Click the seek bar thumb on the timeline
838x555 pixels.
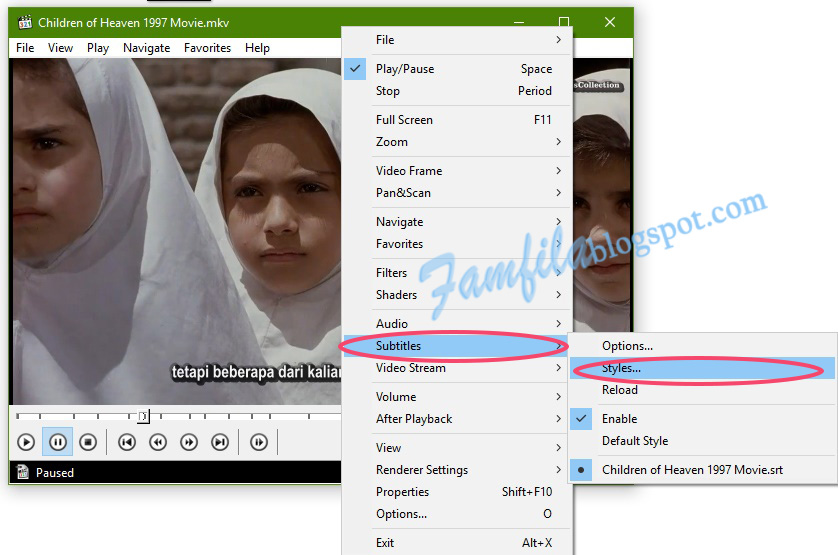click(143, 416)
